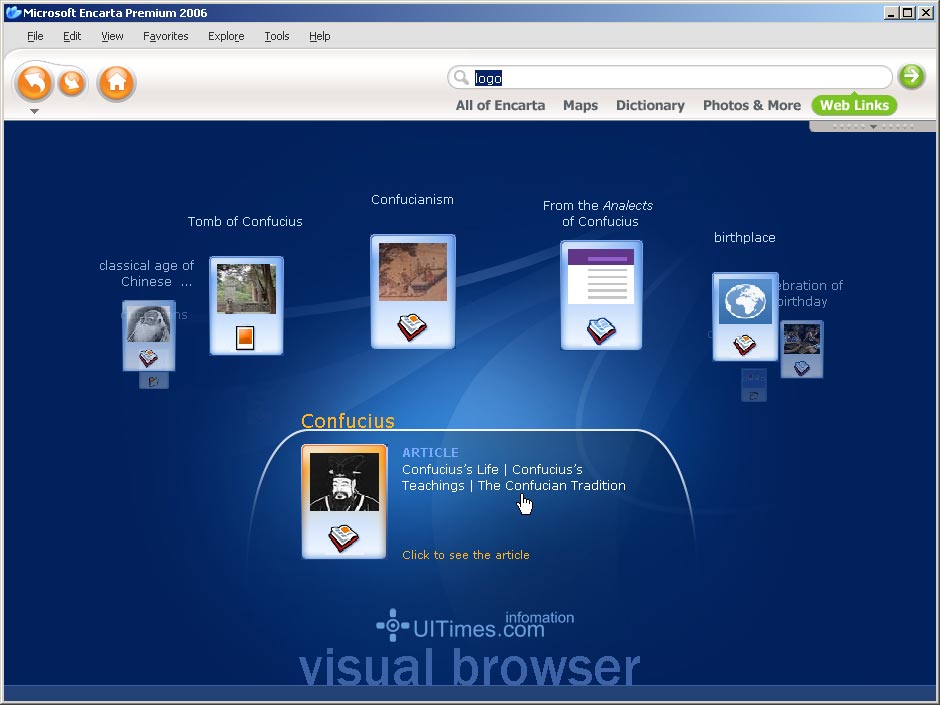Maximize the Encarta window

coord(908,13)
